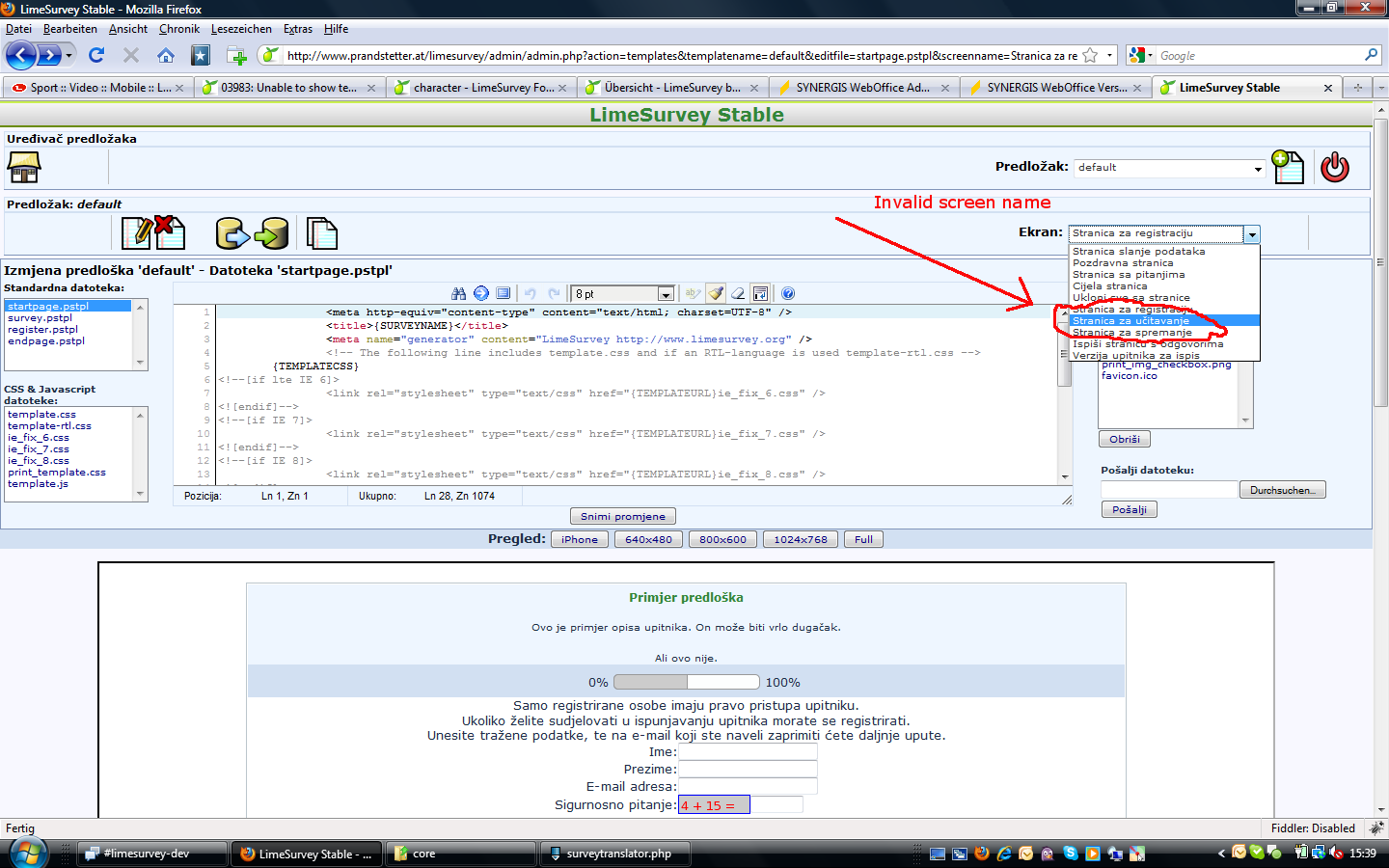Click the red power logout icon

1334,167
